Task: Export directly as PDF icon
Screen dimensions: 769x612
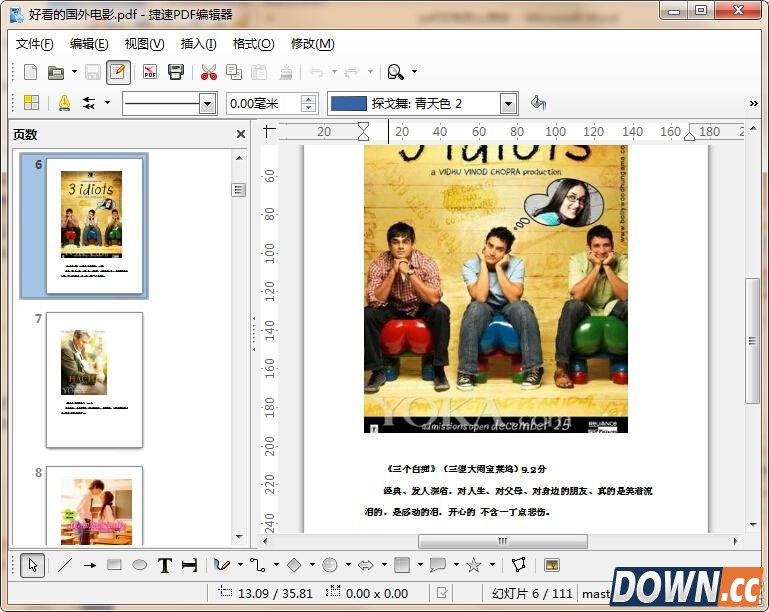Action: click(x=150, y=73)
